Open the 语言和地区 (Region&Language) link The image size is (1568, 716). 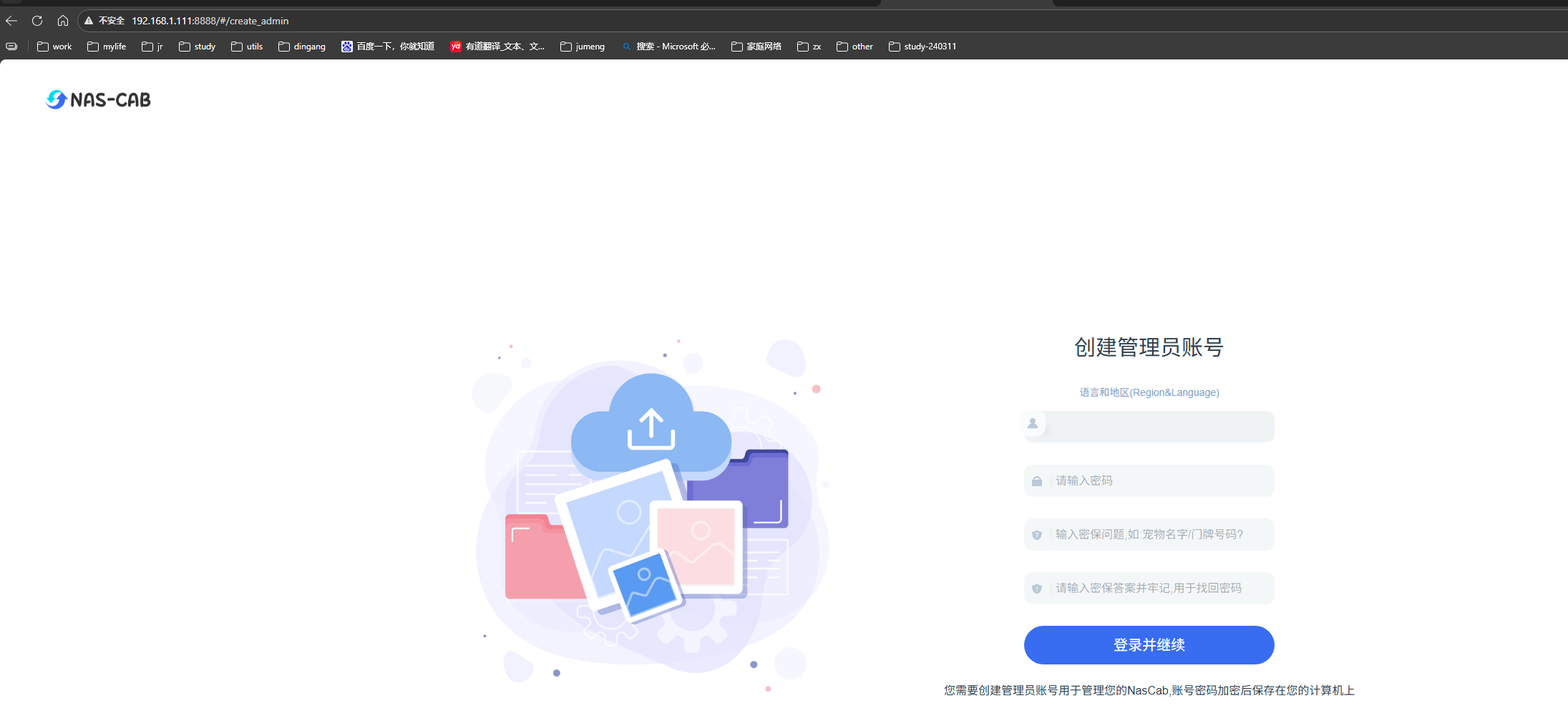[1149, 392]
